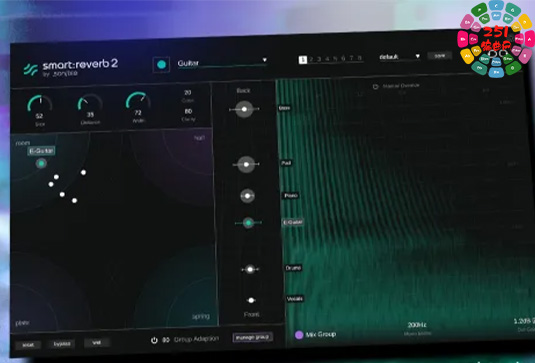Click the Back label atop depth column

(243, 90)
